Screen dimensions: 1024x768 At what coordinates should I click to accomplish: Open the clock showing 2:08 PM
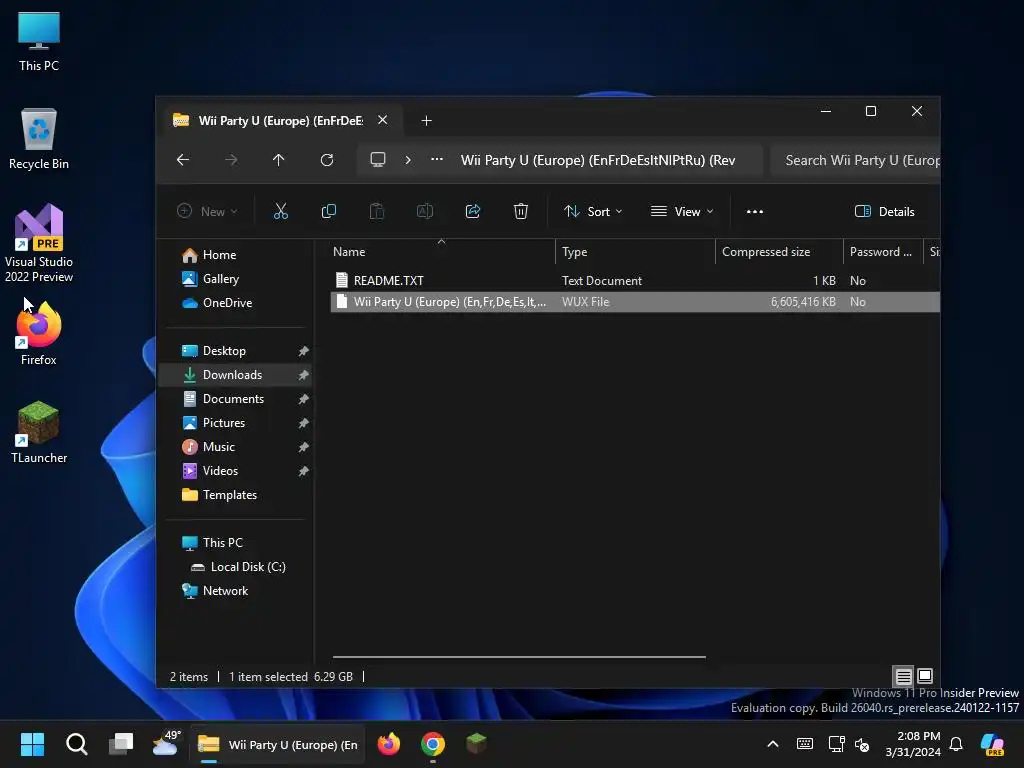913,744
